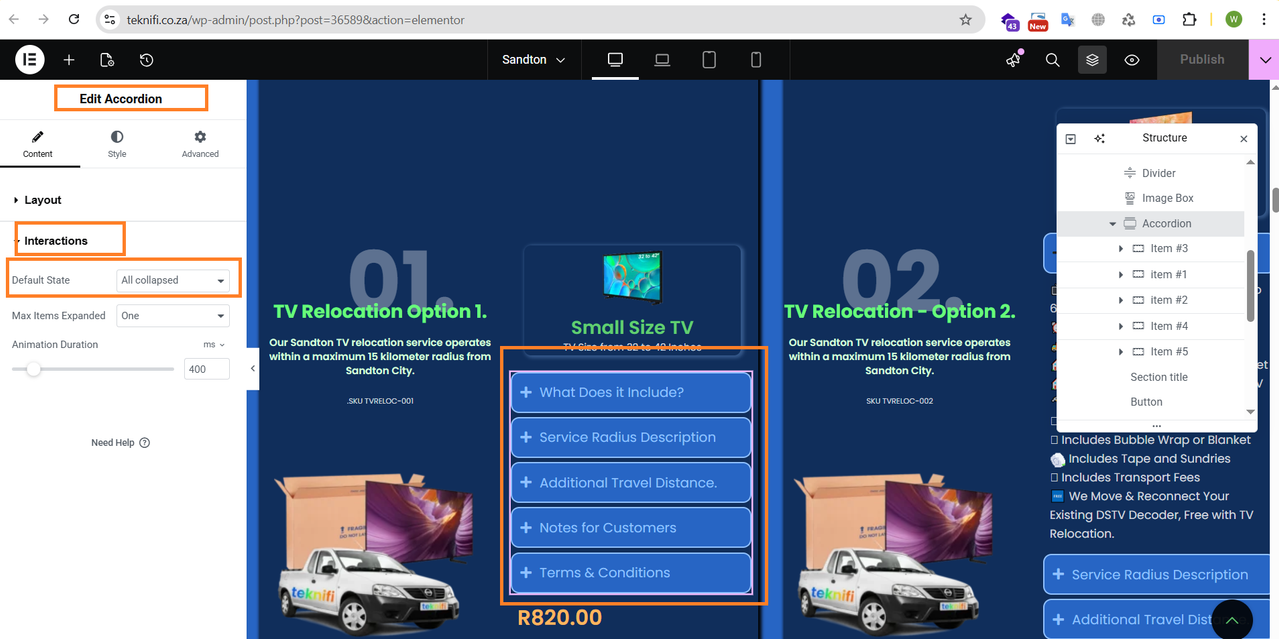Screen dimensions: 1279x639
Task: Bookmark this page with star icon
Action: click(x=965, y=19)
